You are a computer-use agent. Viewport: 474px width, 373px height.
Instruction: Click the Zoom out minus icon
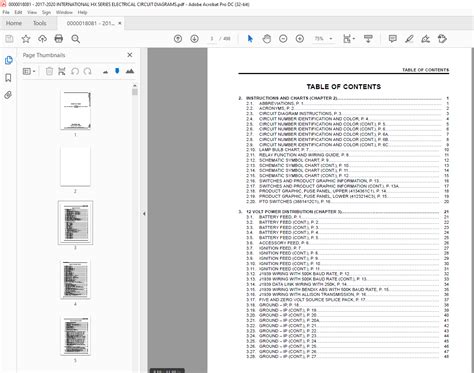[x=283, y=39]
